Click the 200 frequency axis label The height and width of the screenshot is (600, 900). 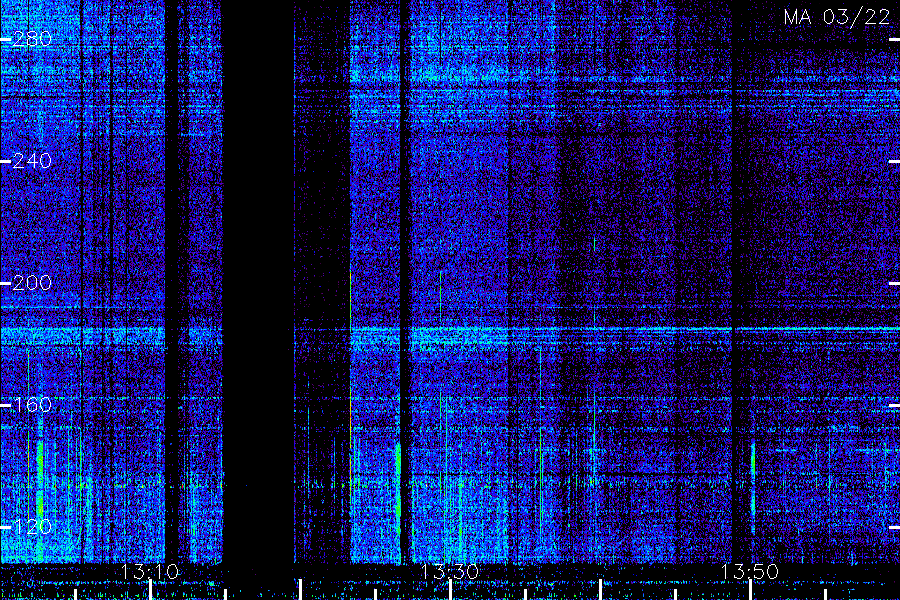click(32, 282)
